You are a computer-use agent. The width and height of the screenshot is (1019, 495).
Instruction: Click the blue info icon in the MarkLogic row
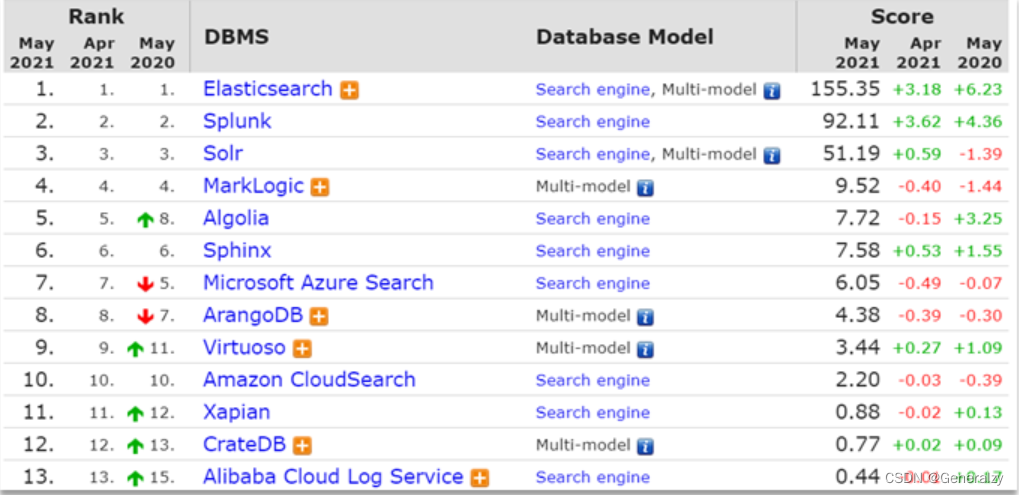point(645,188)
